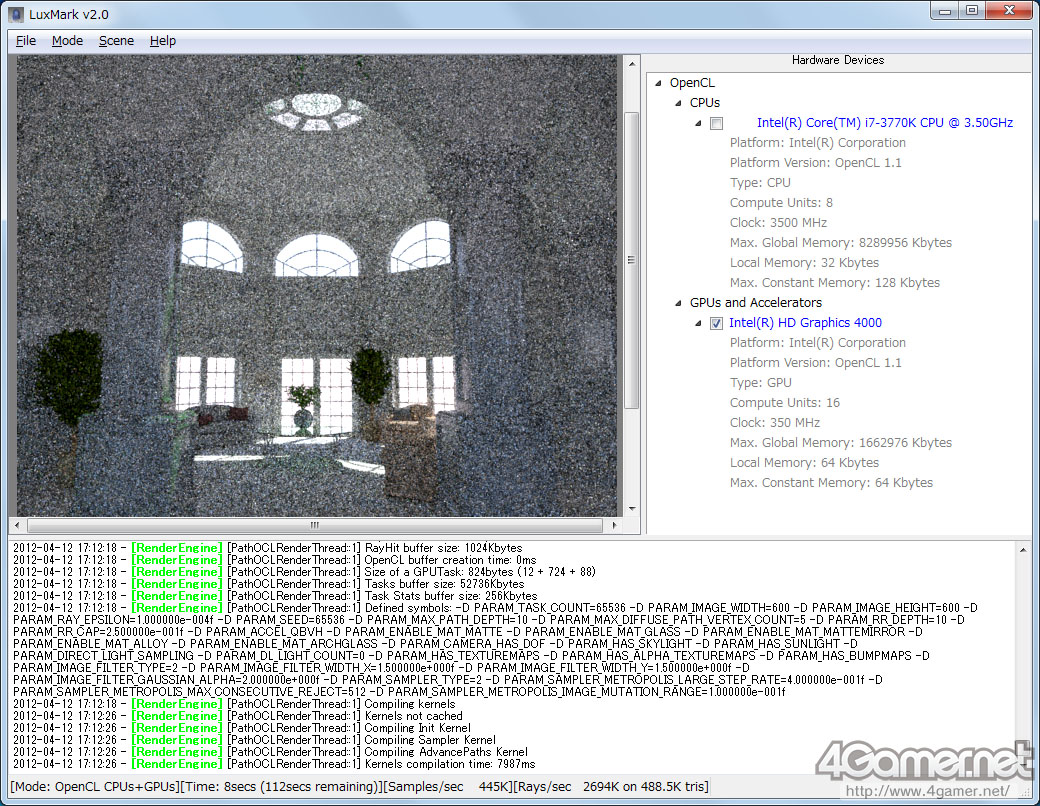The width and height of the screenshot is (1040, 806).
Task: Maximize the LuxMark window
Action: pos(971,11)
